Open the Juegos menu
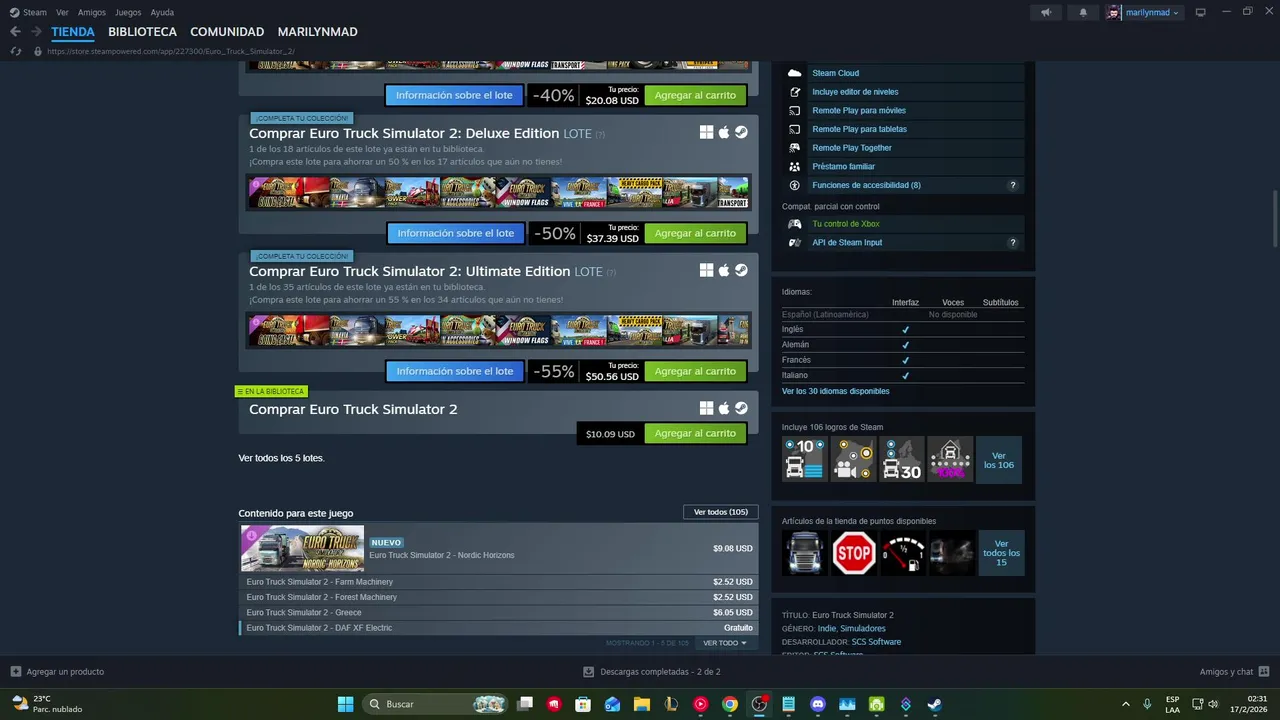This screenshot has width=1280, height=720. coord(128,12)
